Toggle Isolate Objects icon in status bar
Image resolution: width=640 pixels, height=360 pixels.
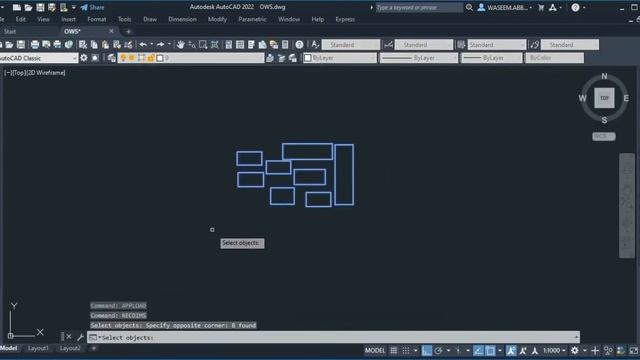608,351
